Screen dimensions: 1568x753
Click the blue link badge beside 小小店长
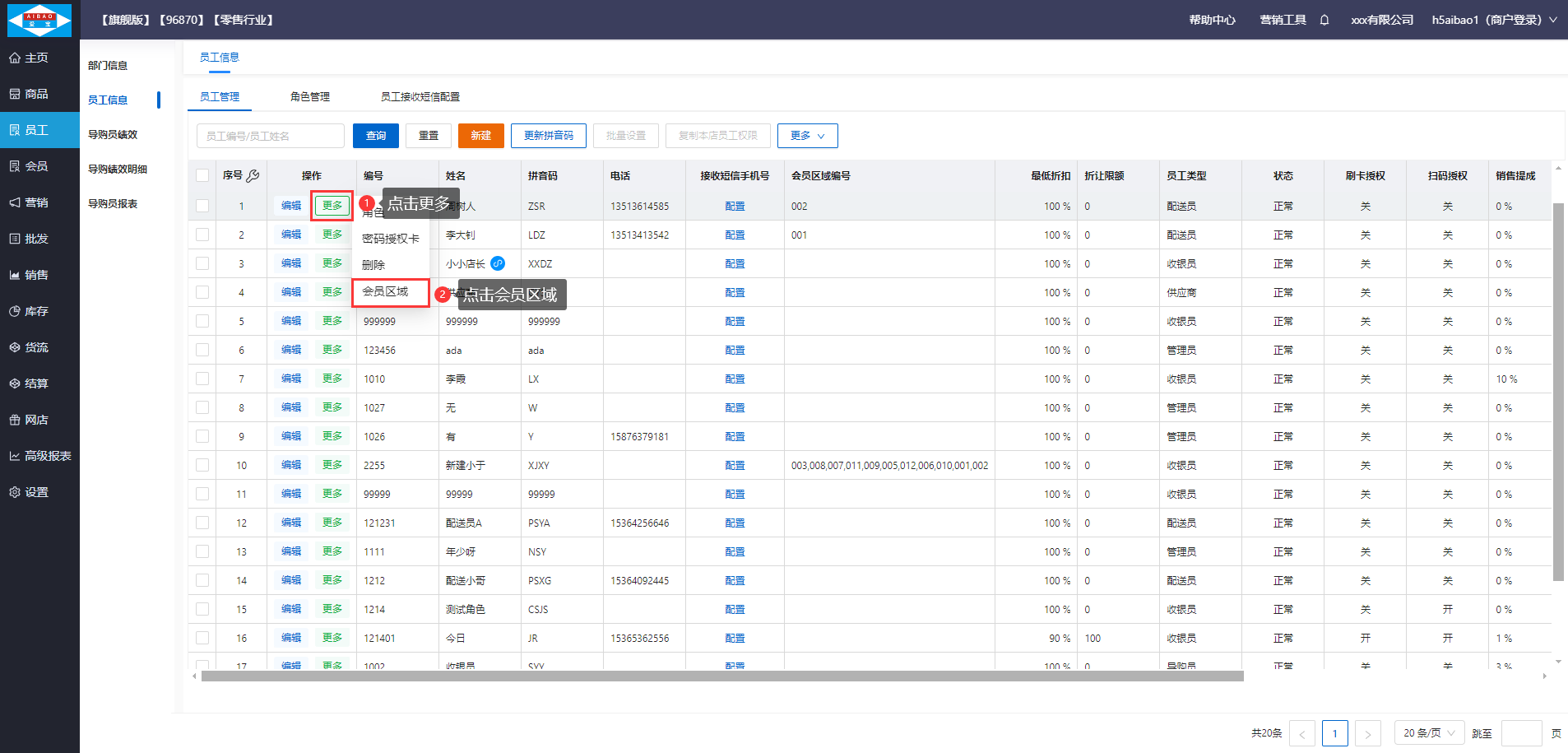coord(498,263)
